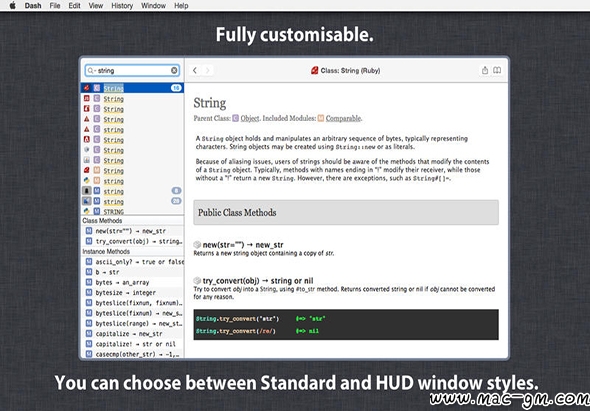Select capitalize! → str or nil method
This screenshot has height=411, width=590.
[x=132, y=344]
